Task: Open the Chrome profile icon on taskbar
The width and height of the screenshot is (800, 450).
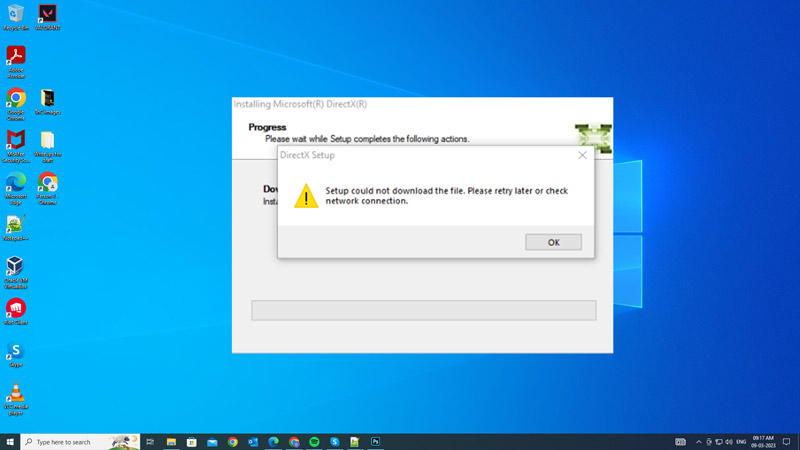Action: pyautogui.click(x=294, y=442)
